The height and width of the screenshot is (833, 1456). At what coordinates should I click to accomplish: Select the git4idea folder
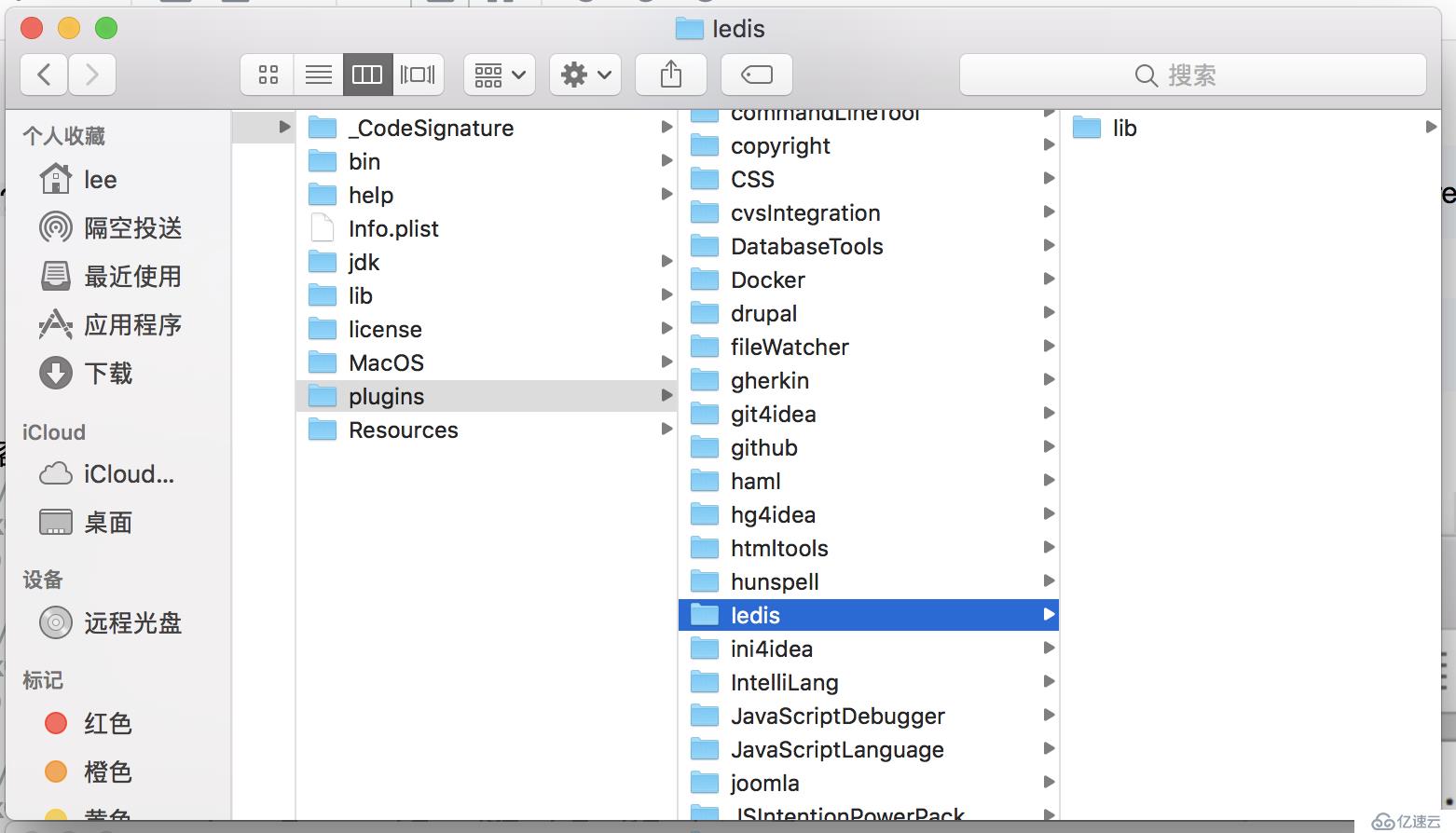point(869,414)
